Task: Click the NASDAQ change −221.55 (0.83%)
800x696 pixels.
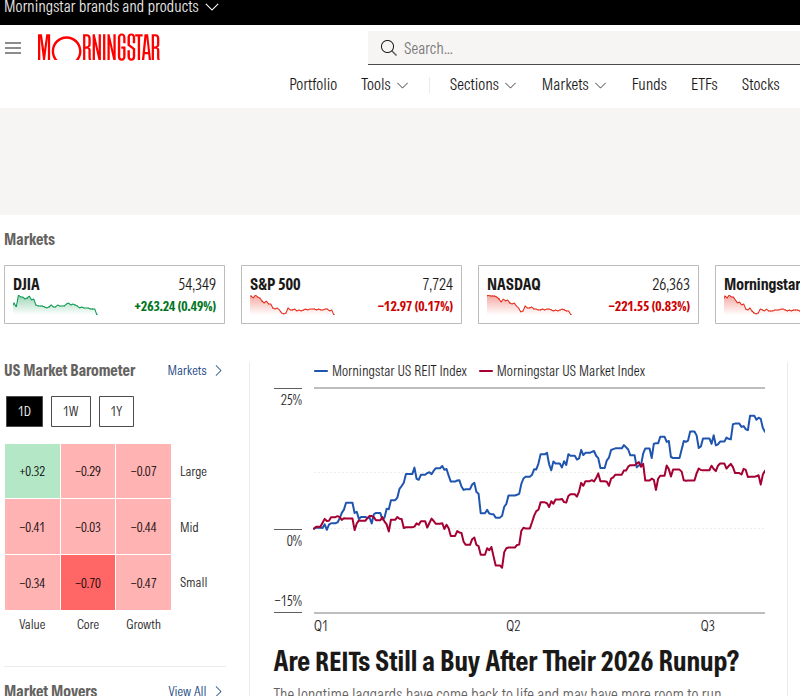Action: point(648,306)
